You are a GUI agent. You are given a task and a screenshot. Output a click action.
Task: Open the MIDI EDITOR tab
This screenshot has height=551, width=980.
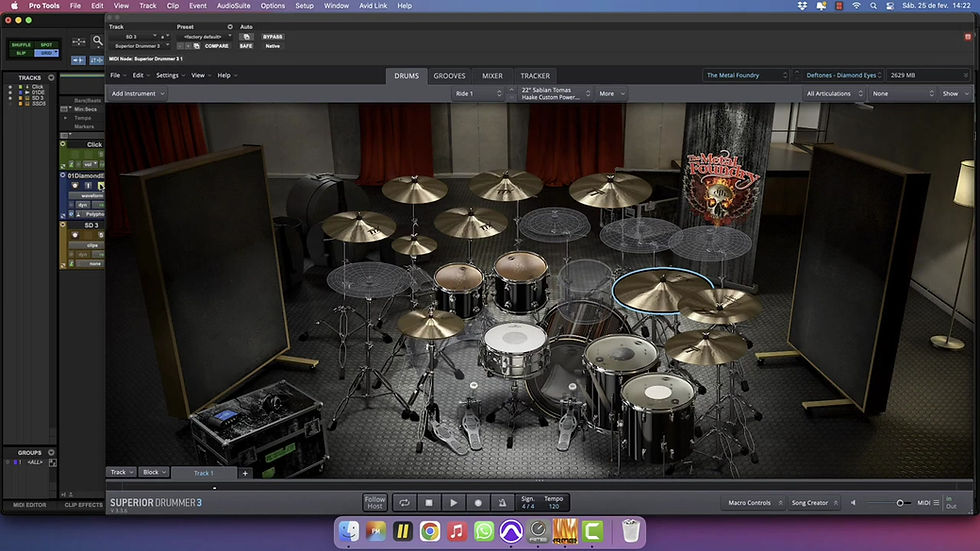pos(29,505)
